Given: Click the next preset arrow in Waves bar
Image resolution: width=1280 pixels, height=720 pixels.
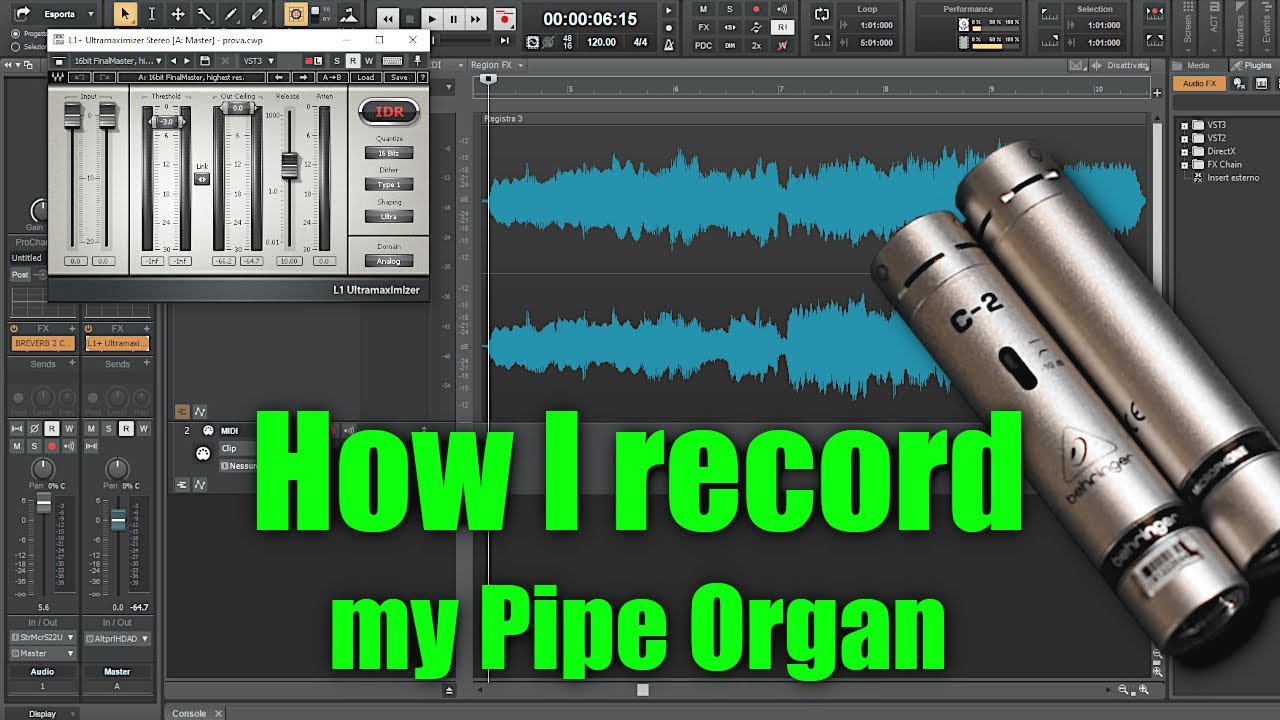Looking at the screenshot, I should (304, 77).
